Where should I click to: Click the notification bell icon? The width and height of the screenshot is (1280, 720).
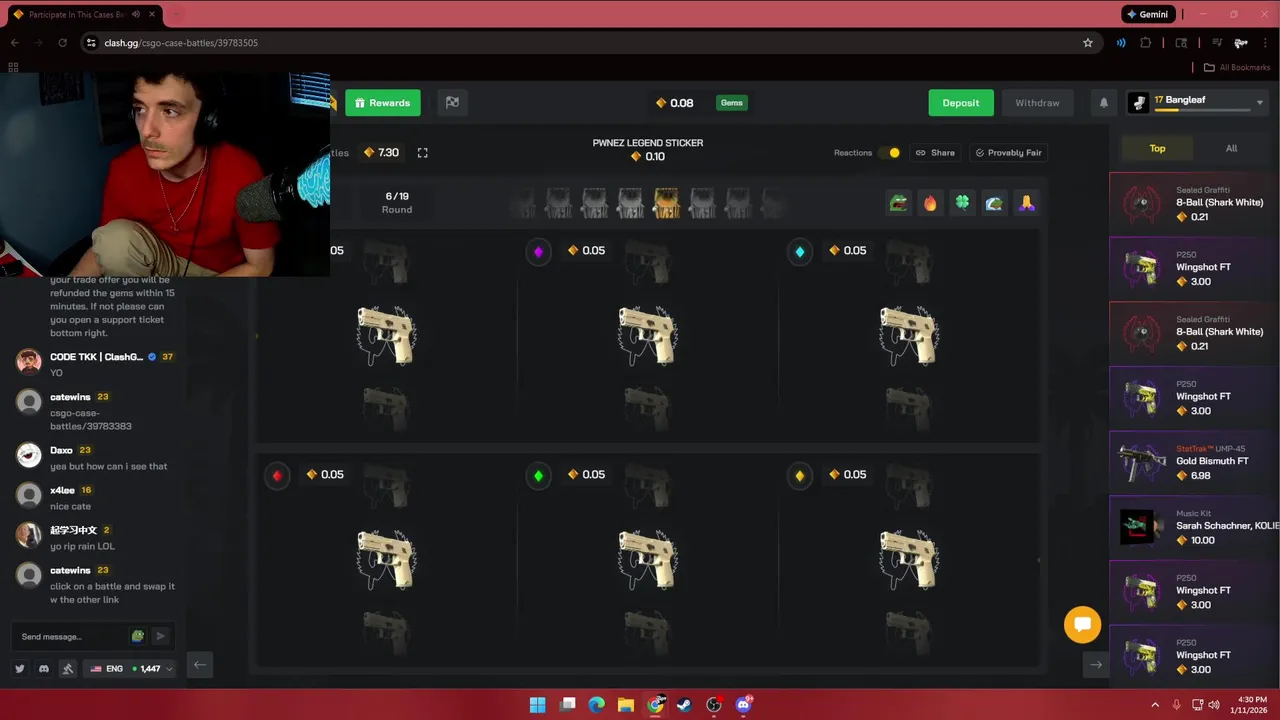coord(1104,103)
